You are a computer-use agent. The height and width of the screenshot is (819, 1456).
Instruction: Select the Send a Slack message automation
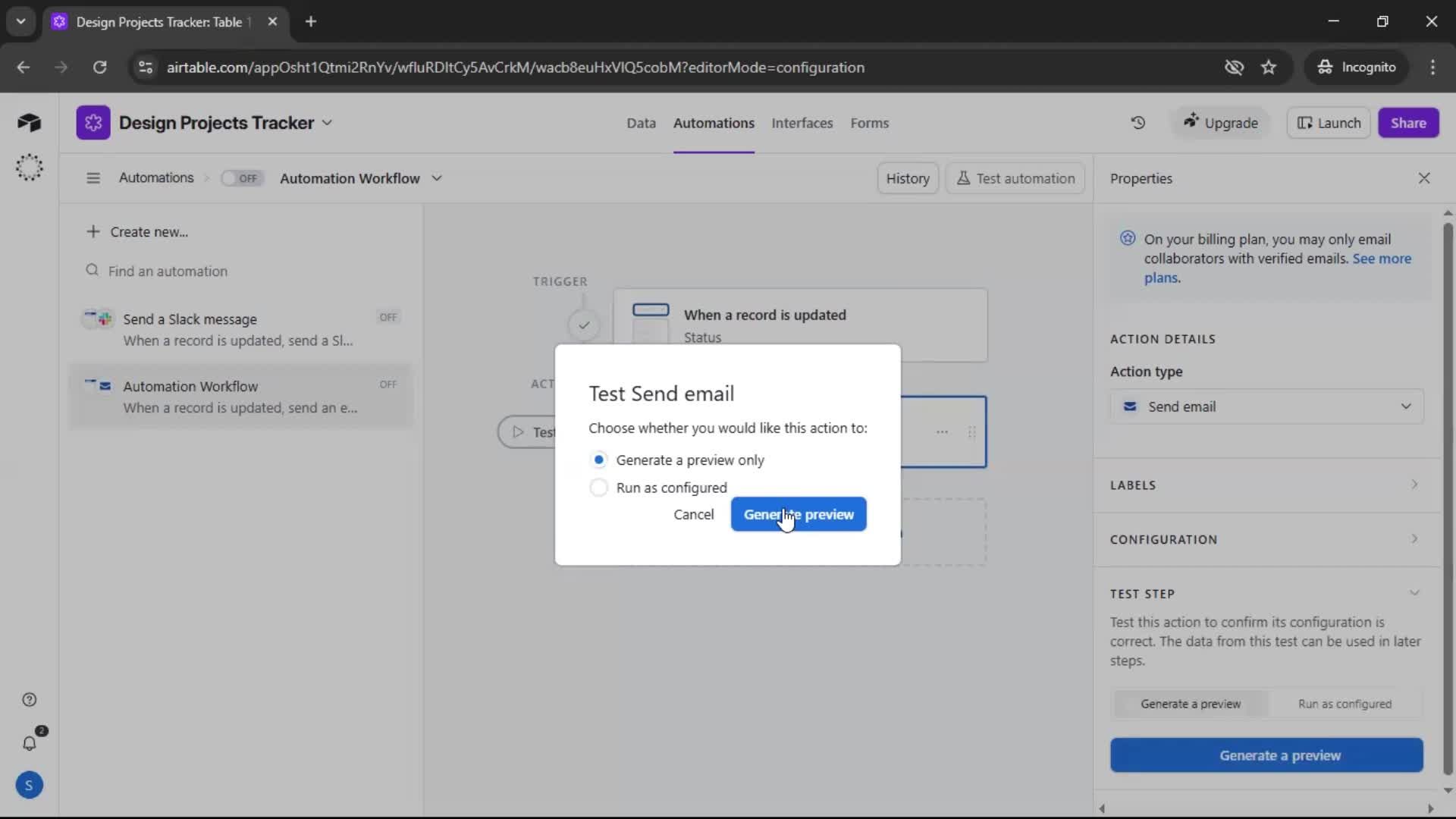[241, 330]
